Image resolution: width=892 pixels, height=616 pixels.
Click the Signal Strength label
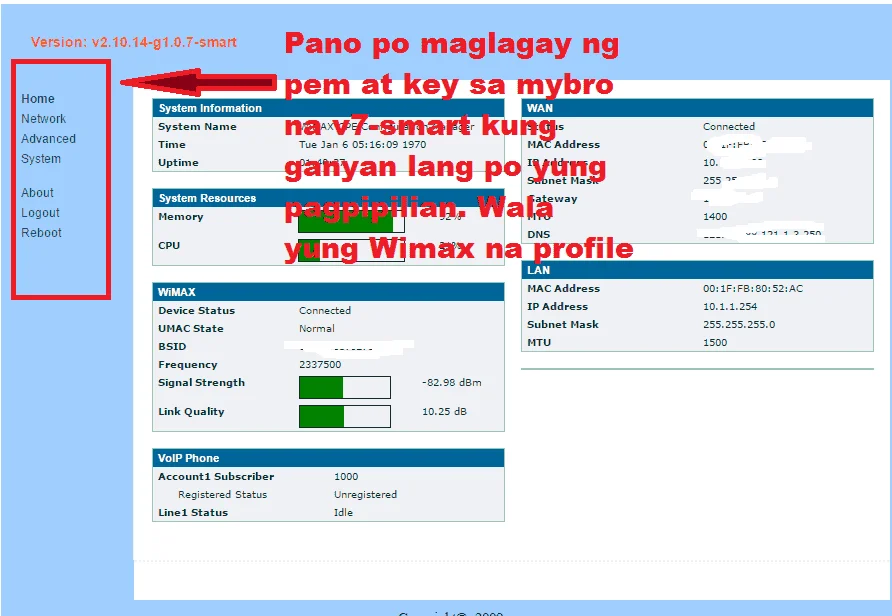click(x=201, y=383)
